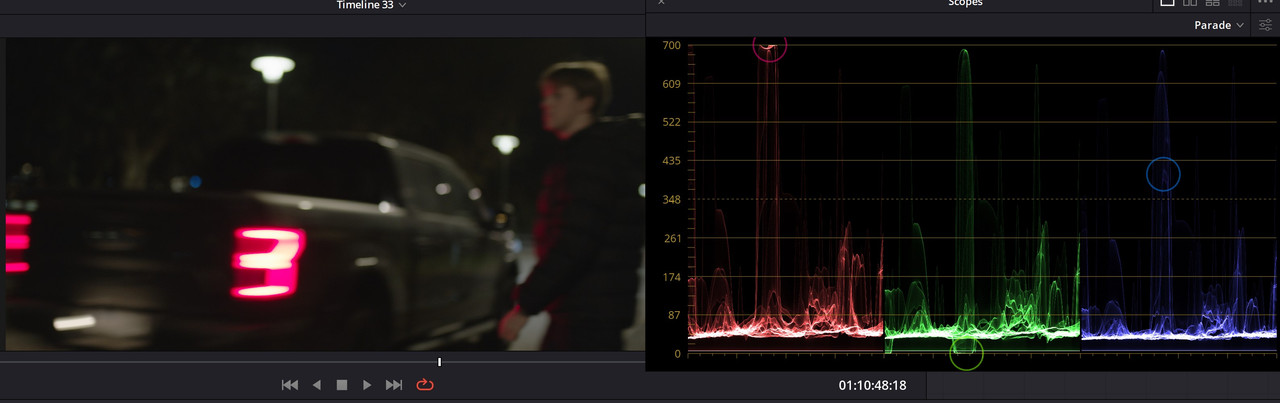Open the Timeline 33 dropdown
This screenshot has width=1280, height=403.
click(x=371, y=5)
